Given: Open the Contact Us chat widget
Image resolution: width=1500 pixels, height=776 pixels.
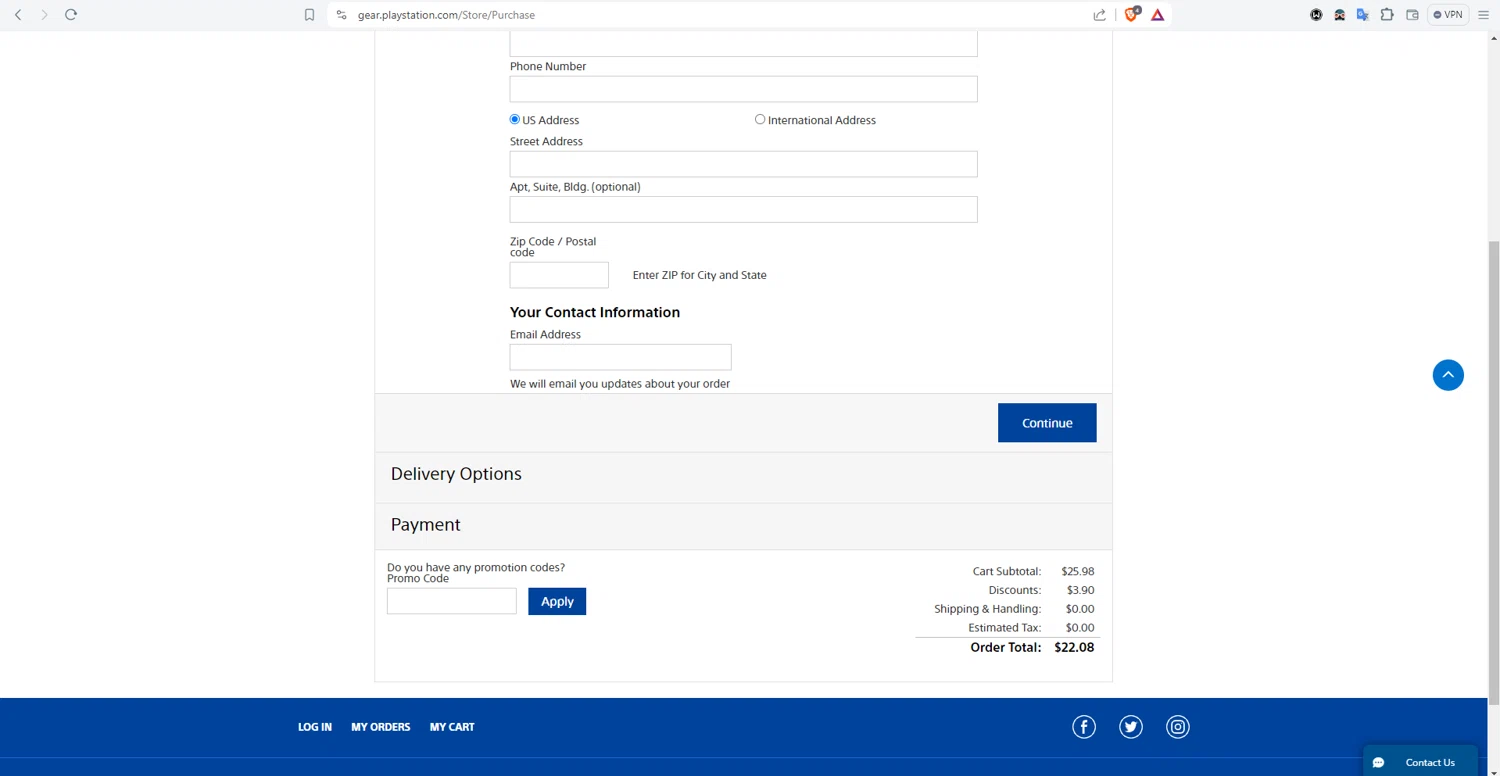Looking at the screenshot, I should pos(1420,762).
